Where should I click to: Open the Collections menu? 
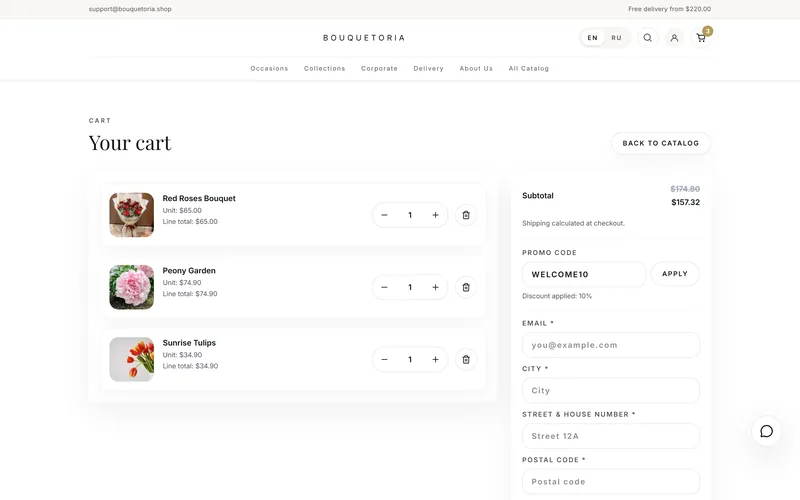point(324,68)
